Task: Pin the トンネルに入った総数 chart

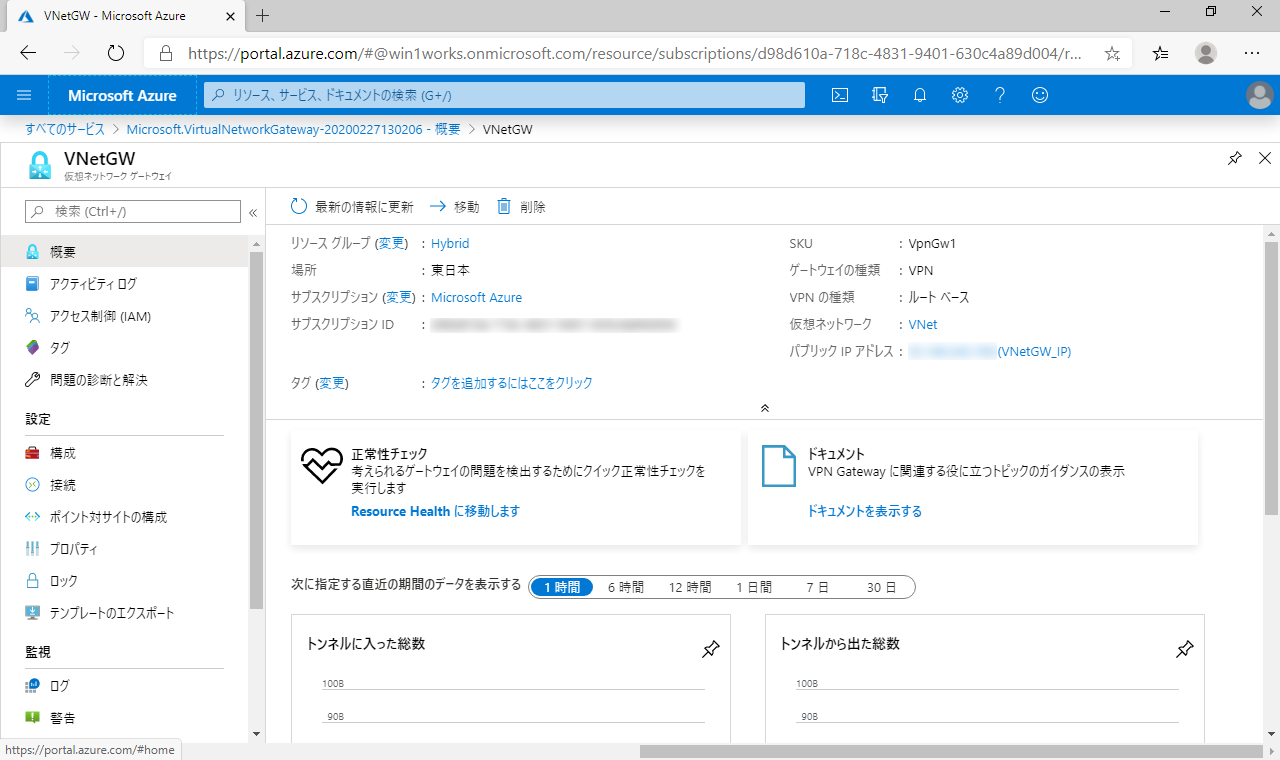Action: [710, 650]
